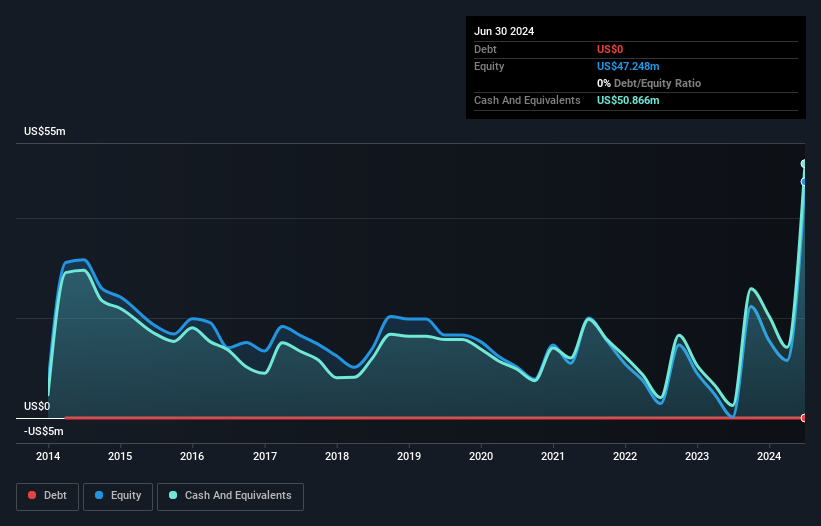Click the -US$5m y-axis label
821x526 pixels.
tap(43, 431)
